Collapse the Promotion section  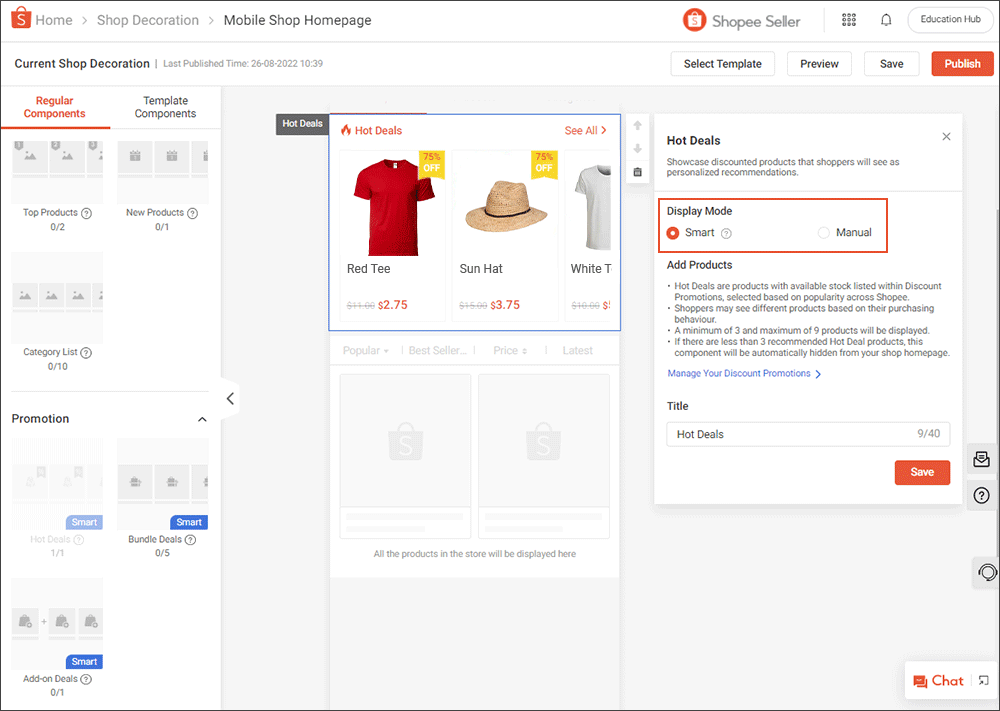coord(202,419)
